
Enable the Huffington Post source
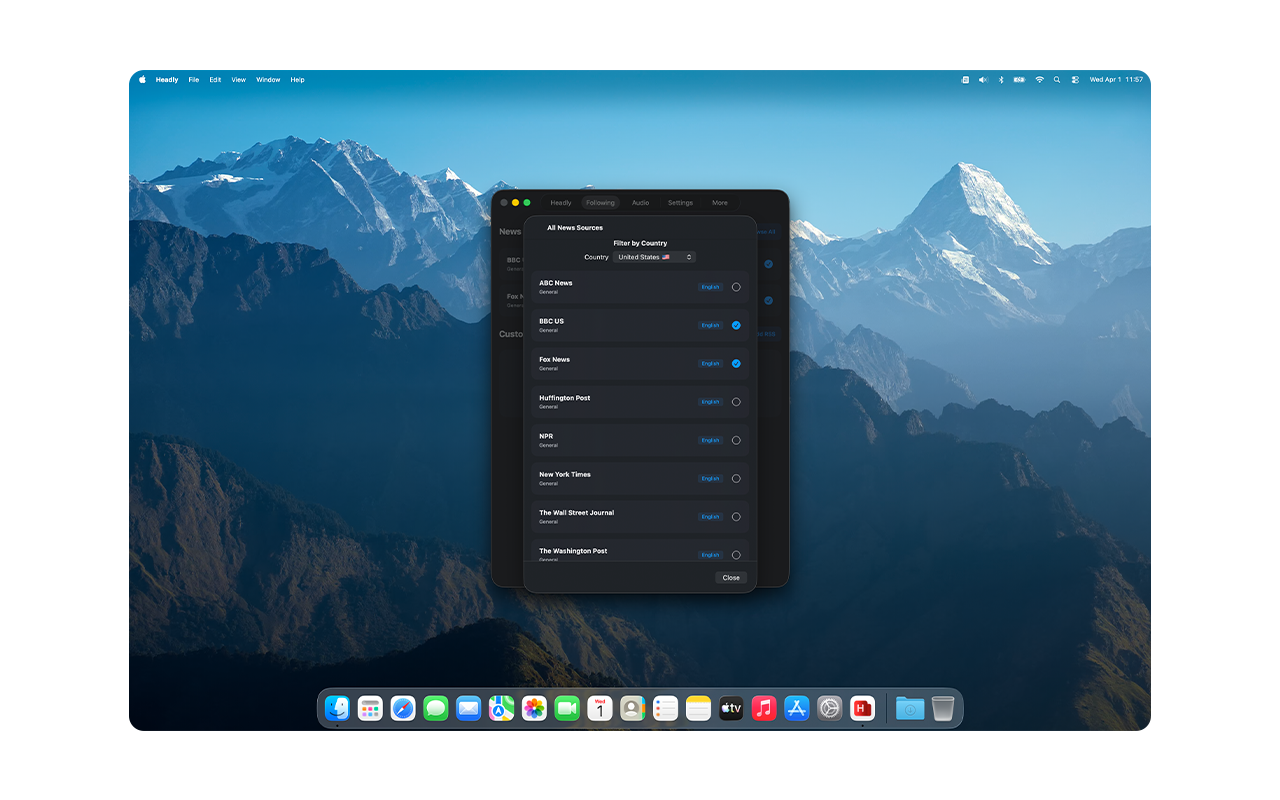pyautogui.click(x=736, y=402)
